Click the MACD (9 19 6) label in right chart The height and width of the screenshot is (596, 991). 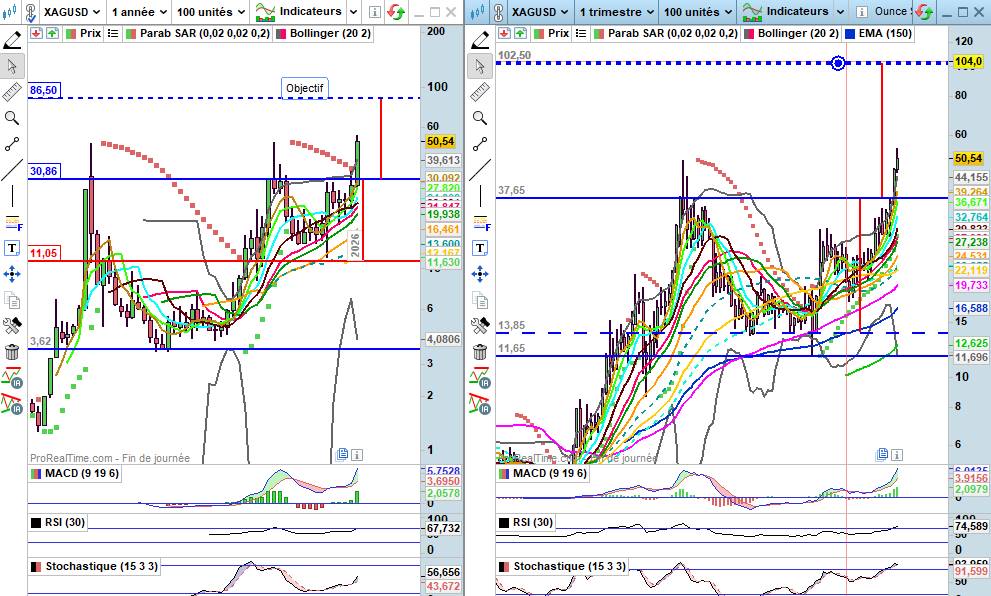coord(550,474)
